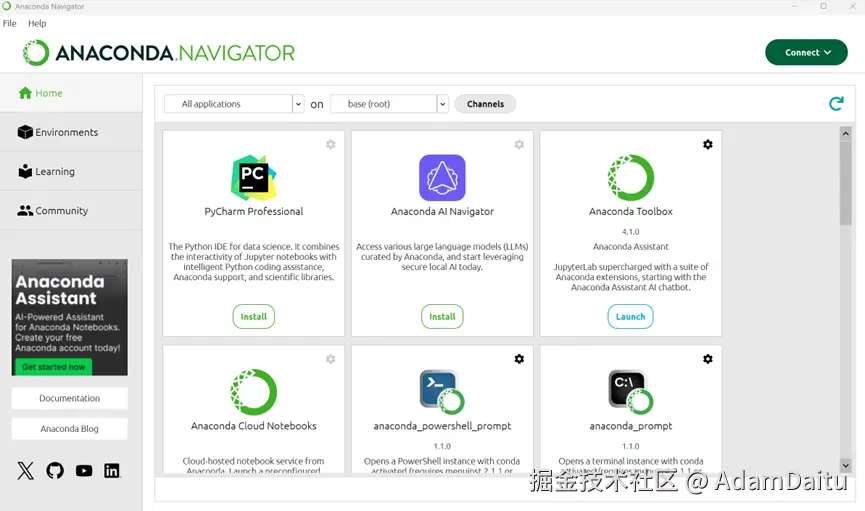865x511 pixels.
Task: Open the GitHub social icon
Action: click(55, 471)
